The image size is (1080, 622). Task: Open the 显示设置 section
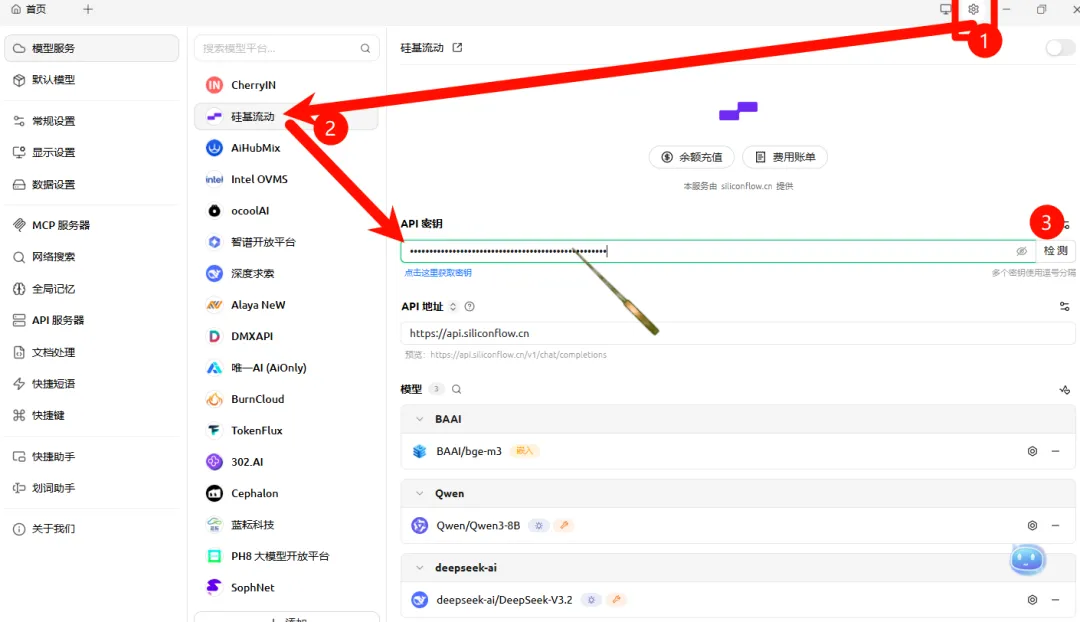click(x=92, y=152)
